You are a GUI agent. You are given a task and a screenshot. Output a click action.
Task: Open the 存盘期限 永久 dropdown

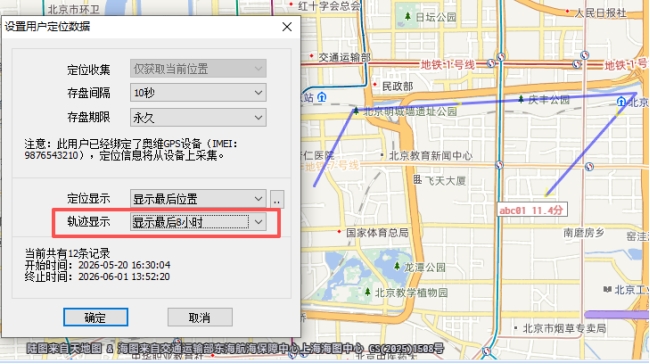[198, 118]
